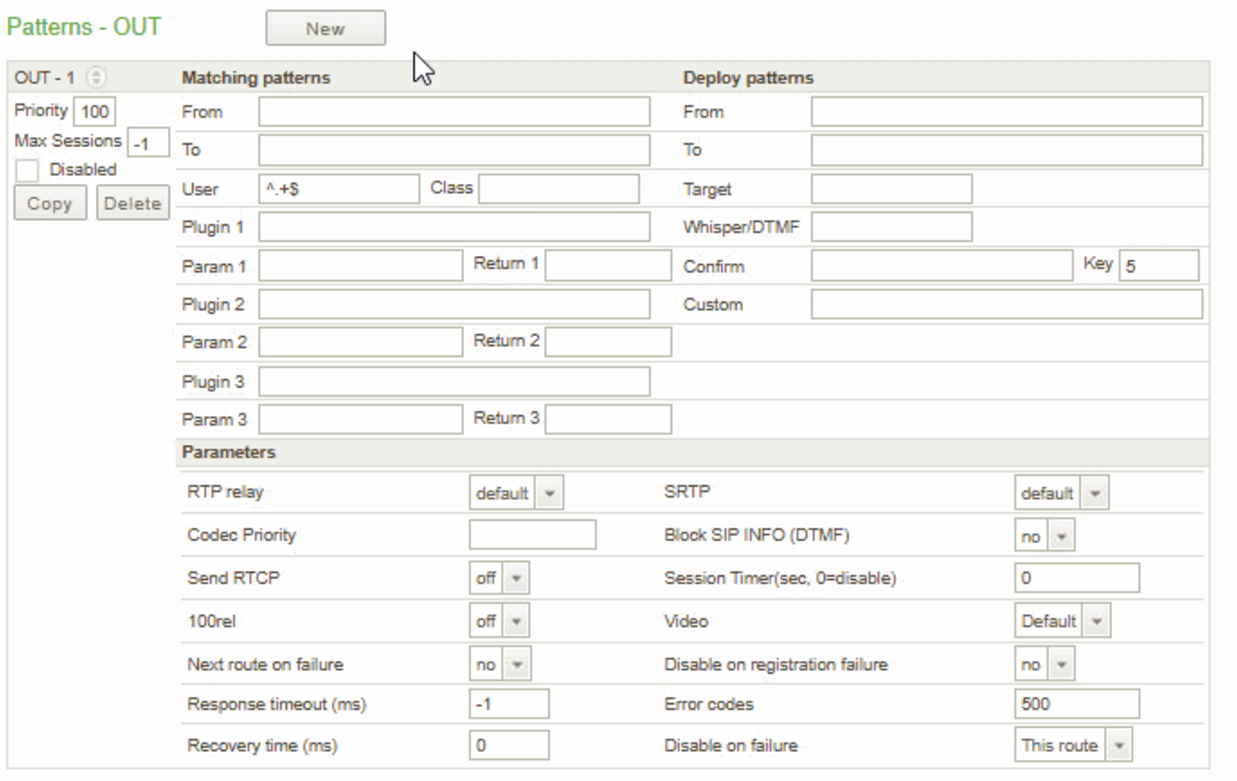Viewport: 1237px width, 781px height.
Task: Click the deploy patterns Target field
Action: (x=891, y=188)
